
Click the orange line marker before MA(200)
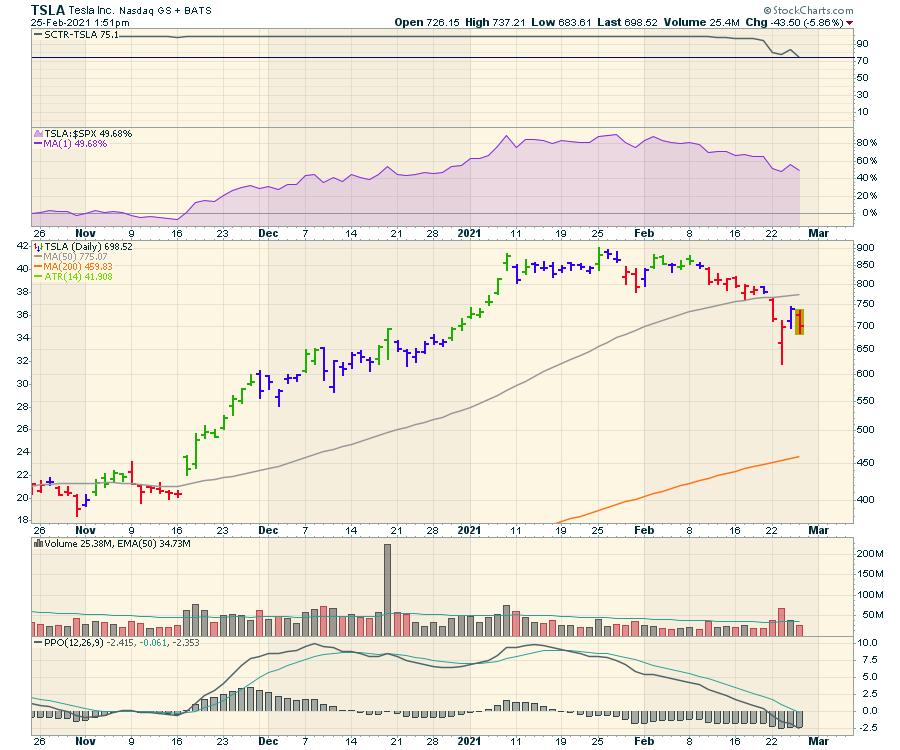coord(37,266)
